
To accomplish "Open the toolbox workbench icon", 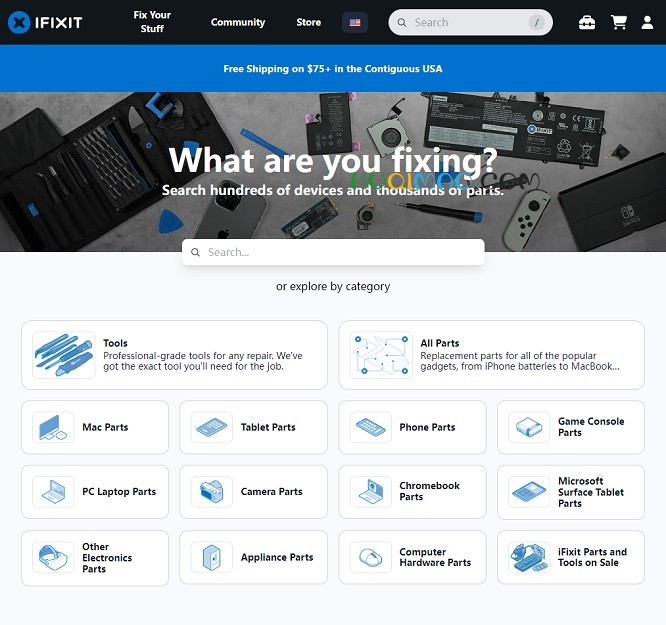I will click(587, 22).
